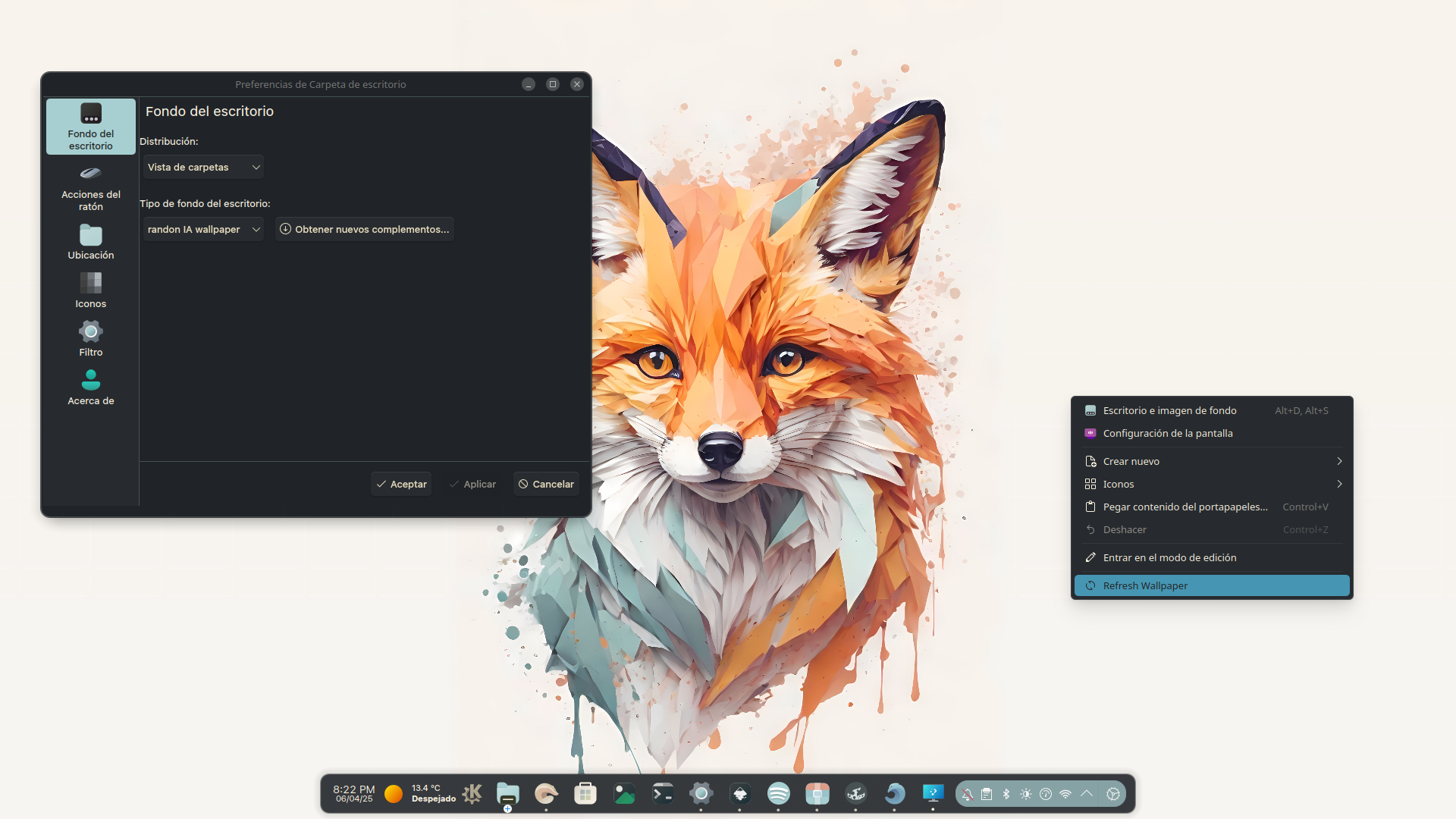Click the last dock icon beside tray arrow
1456x819 pixels.
click(1113, 794)
